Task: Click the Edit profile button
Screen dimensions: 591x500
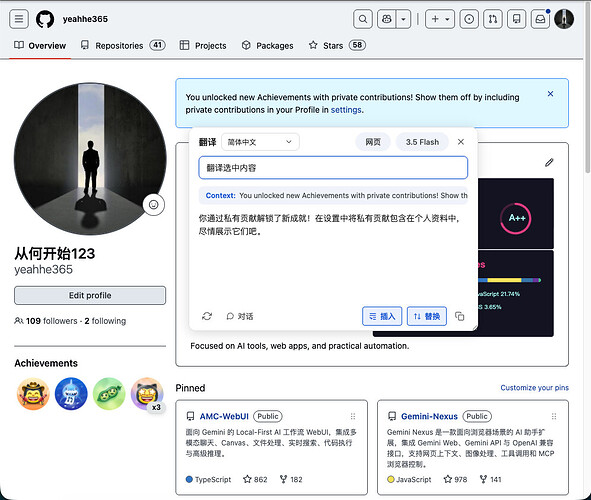Action: point(90,295)
